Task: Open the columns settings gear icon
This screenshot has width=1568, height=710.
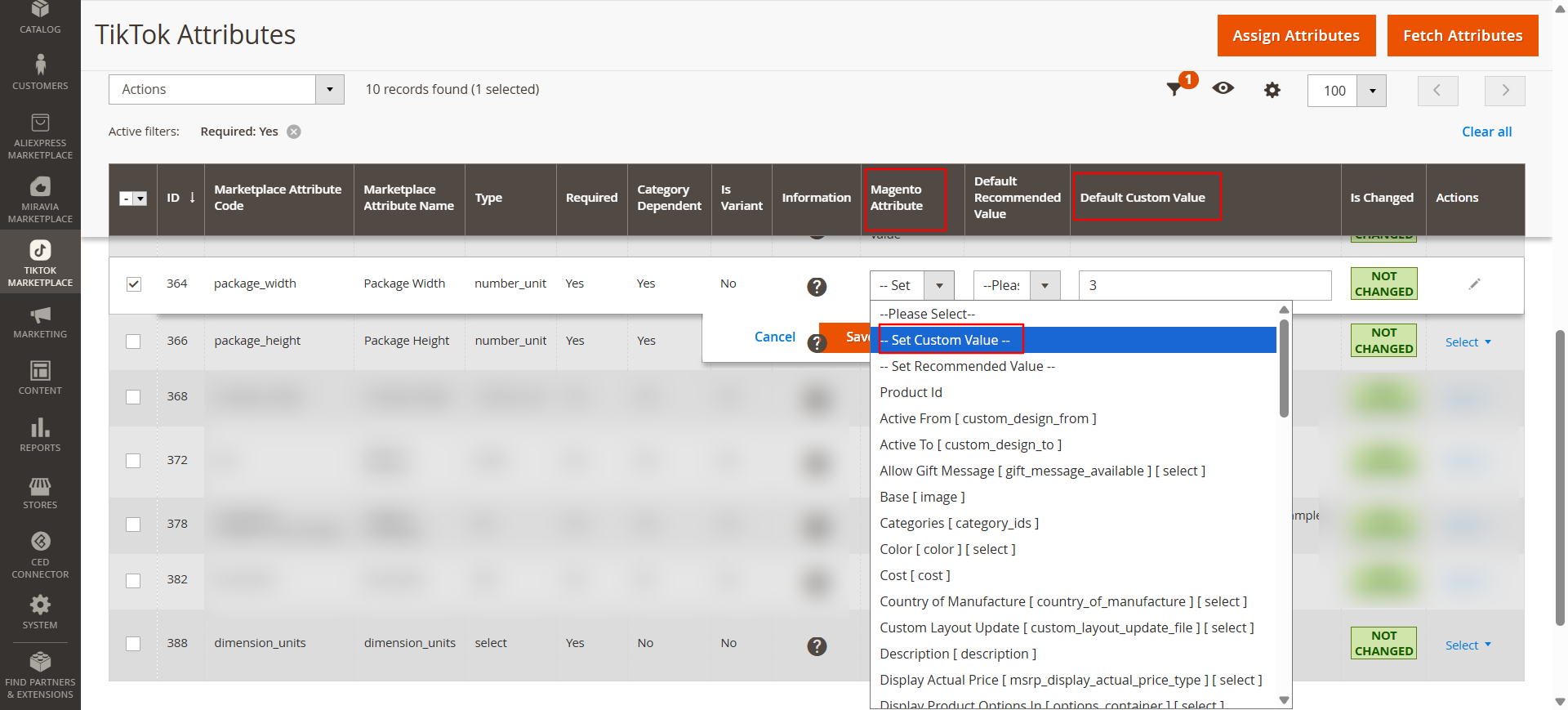Action: [x=1272, y=90]
